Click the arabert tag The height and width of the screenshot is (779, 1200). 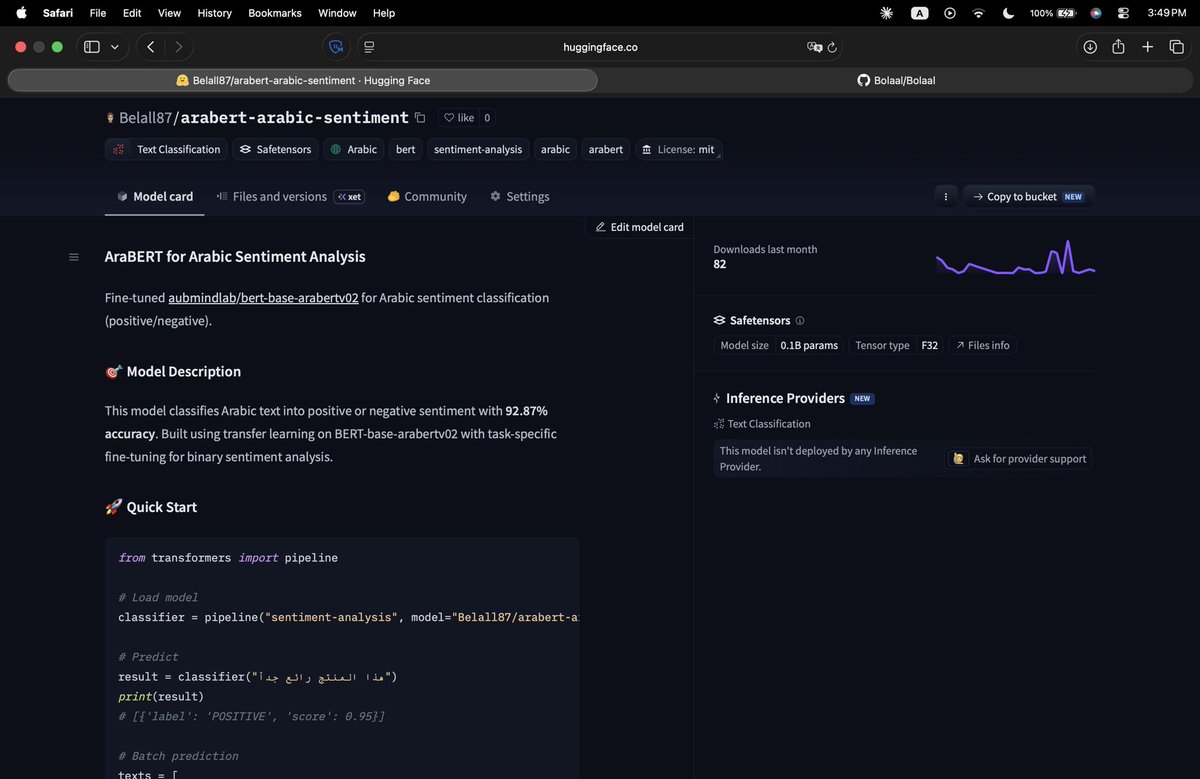(x=605, y=149)
